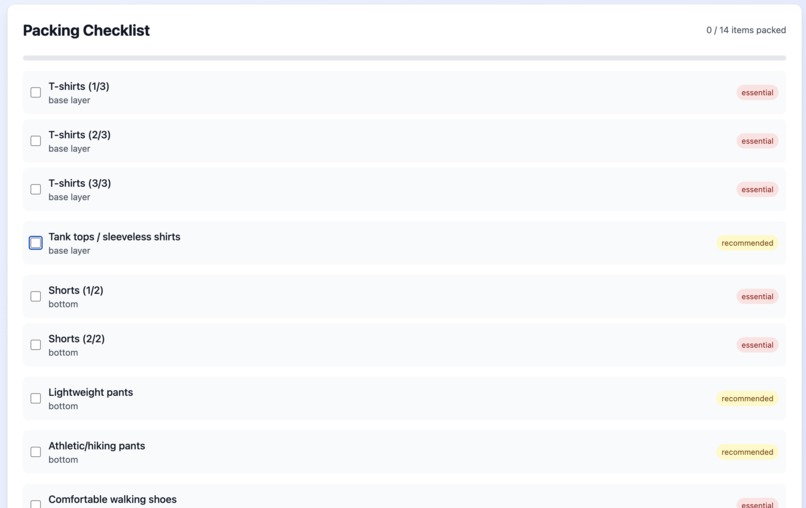Click 'base layer' under T-shirts (1/3)
The width and height of the screenshot is (806, 508).
point(69,100)
